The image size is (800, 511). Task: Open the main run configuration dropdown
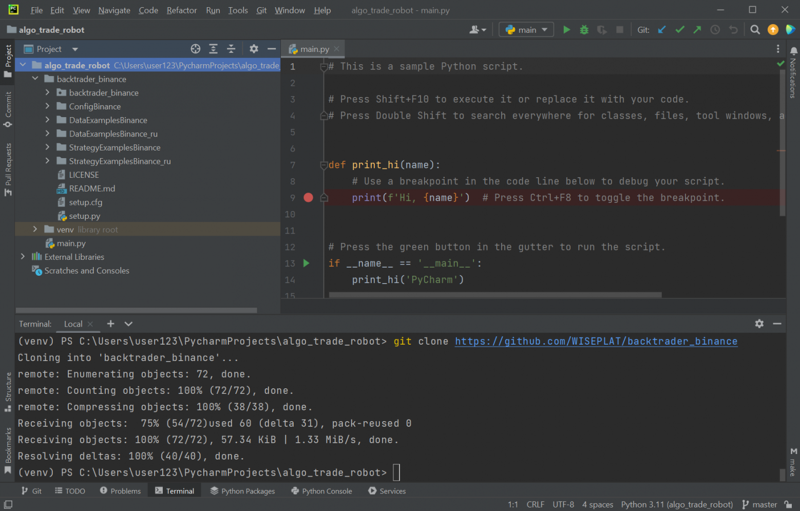[x=526, y=30]
